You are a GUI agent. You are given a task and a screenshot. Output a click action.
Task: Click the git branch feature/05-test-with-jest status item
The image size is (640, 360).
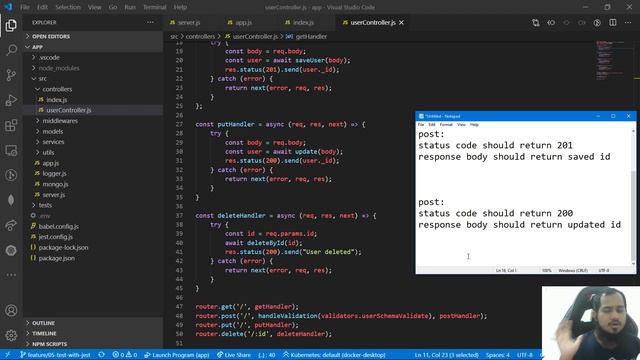coord(56,355)
